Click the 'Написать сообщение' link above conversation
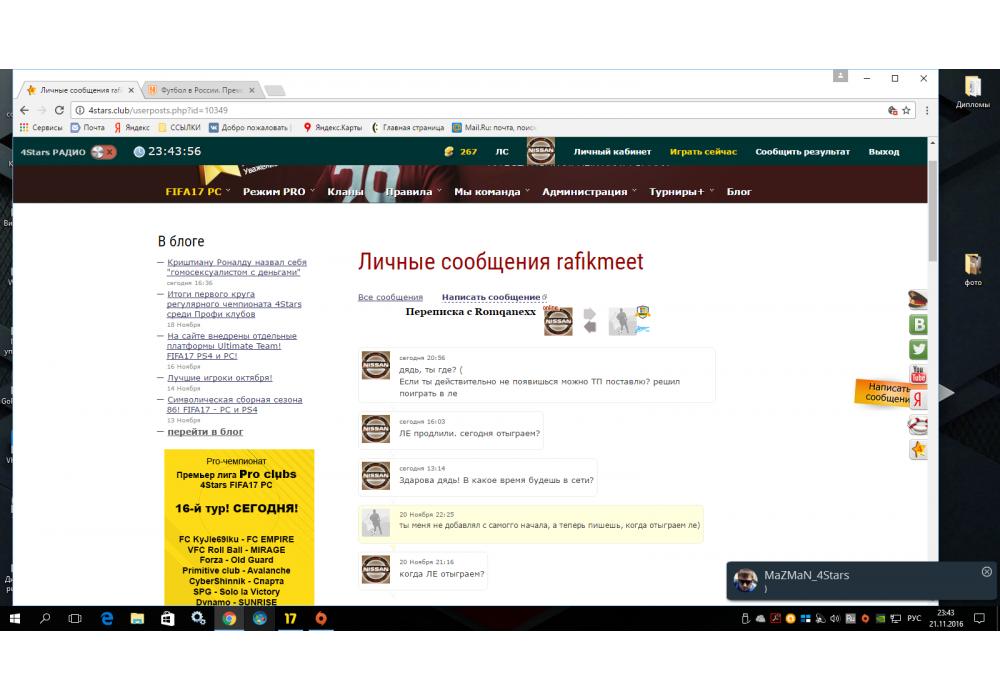This screenshot has height=700, width=1000. (493, 297)
